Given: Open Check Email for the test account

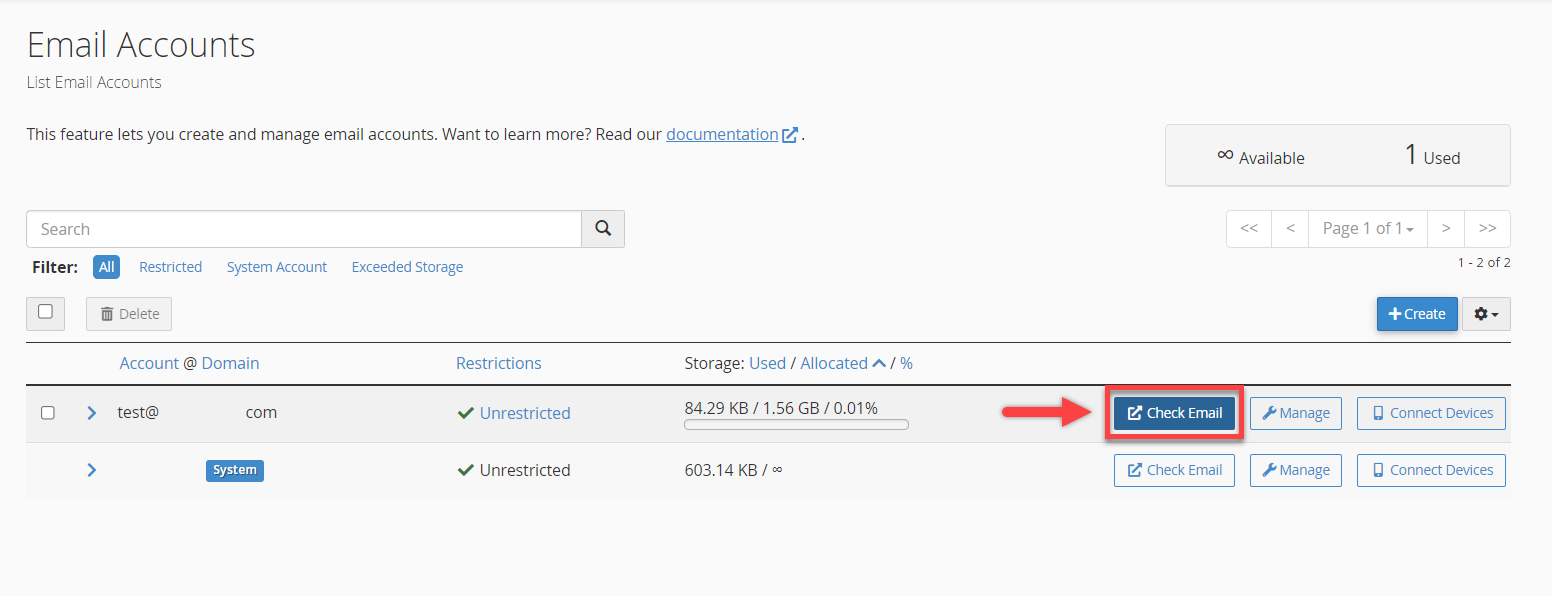Looking at the screenshot, I should [1174, 412].
